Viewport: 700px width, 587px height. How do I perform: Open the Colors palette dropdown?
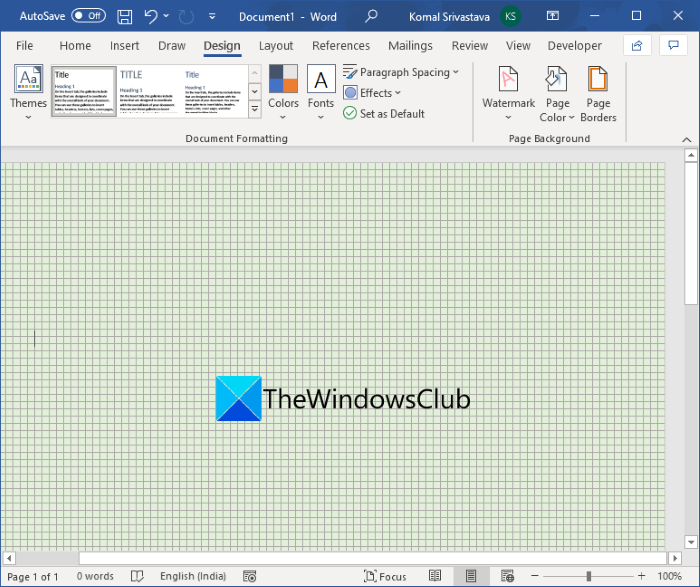click(283, 92)
